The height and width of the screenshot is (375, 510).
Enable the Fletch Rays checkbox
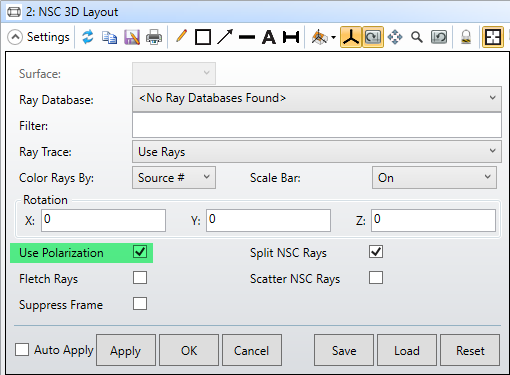[140, 278]
